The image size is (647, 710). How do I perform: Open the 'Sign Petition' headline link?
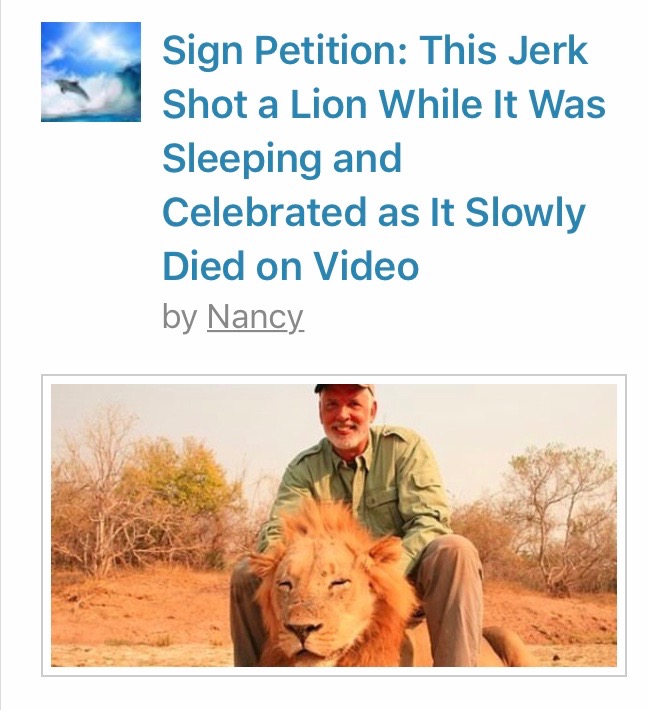coord(383,158)
